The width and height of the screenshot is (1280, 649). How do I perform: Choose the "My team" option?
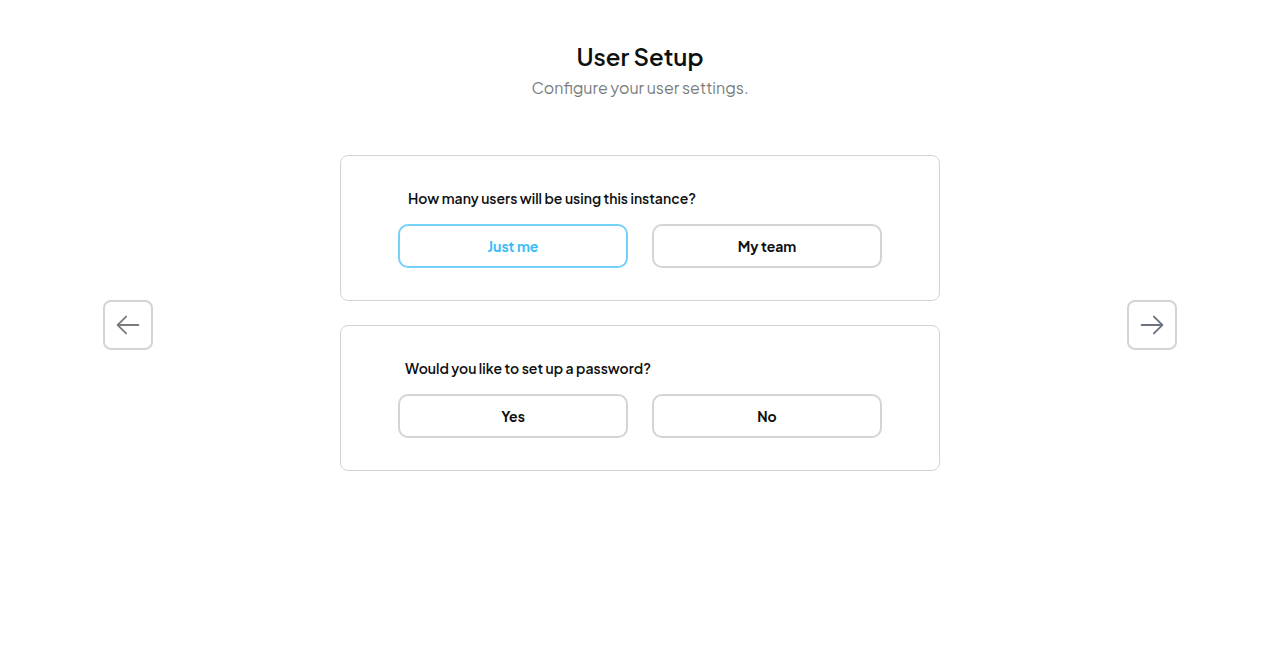[x=767, y=246]
